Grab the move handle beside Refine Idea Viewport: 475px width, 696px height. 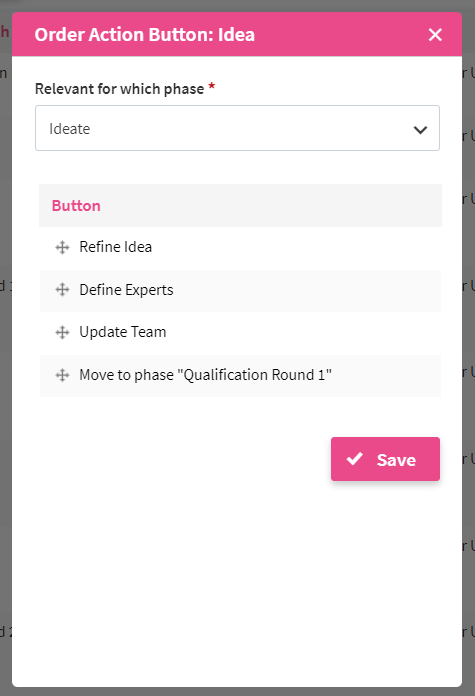coord(62,247)
